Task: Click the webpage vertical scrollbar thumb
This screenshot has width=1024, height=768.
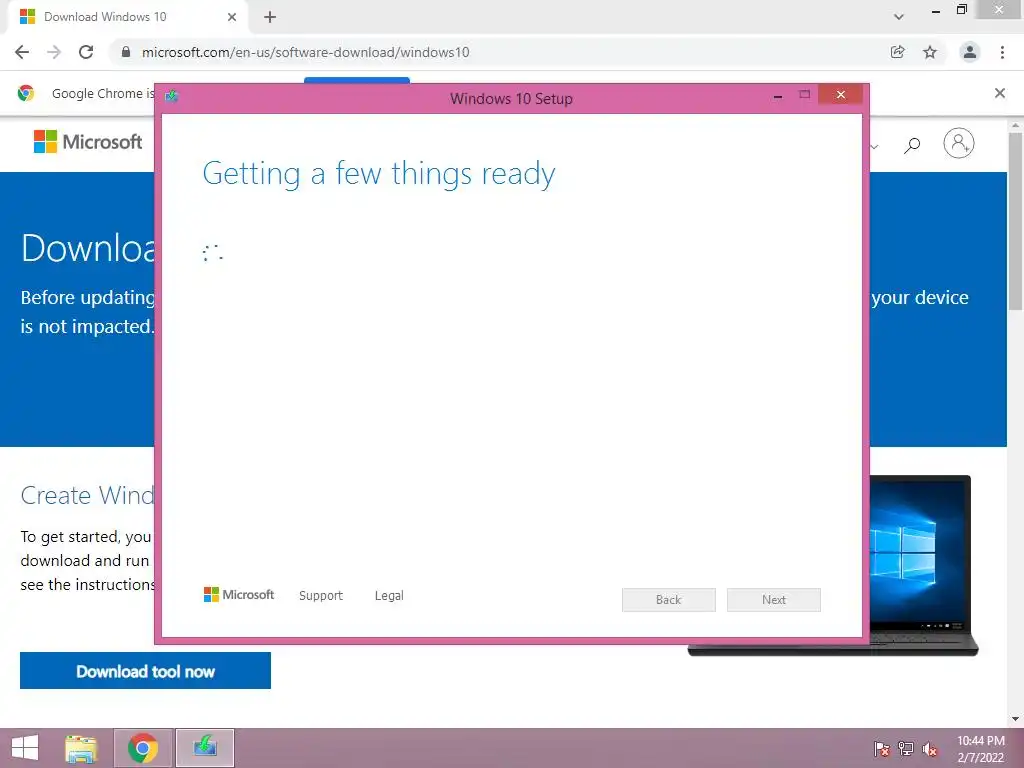Action: [x=1016, y=221]
